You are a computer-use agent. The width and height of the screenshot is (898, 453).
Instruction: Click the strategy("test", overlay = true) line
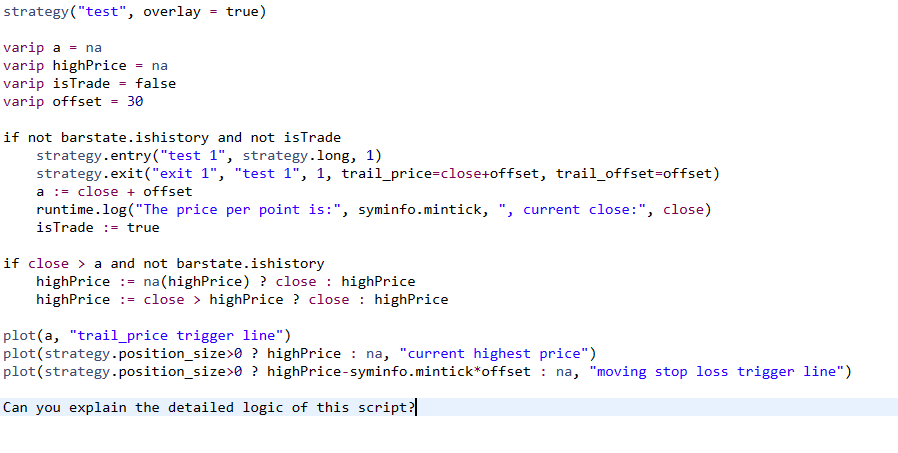point(134,12)
